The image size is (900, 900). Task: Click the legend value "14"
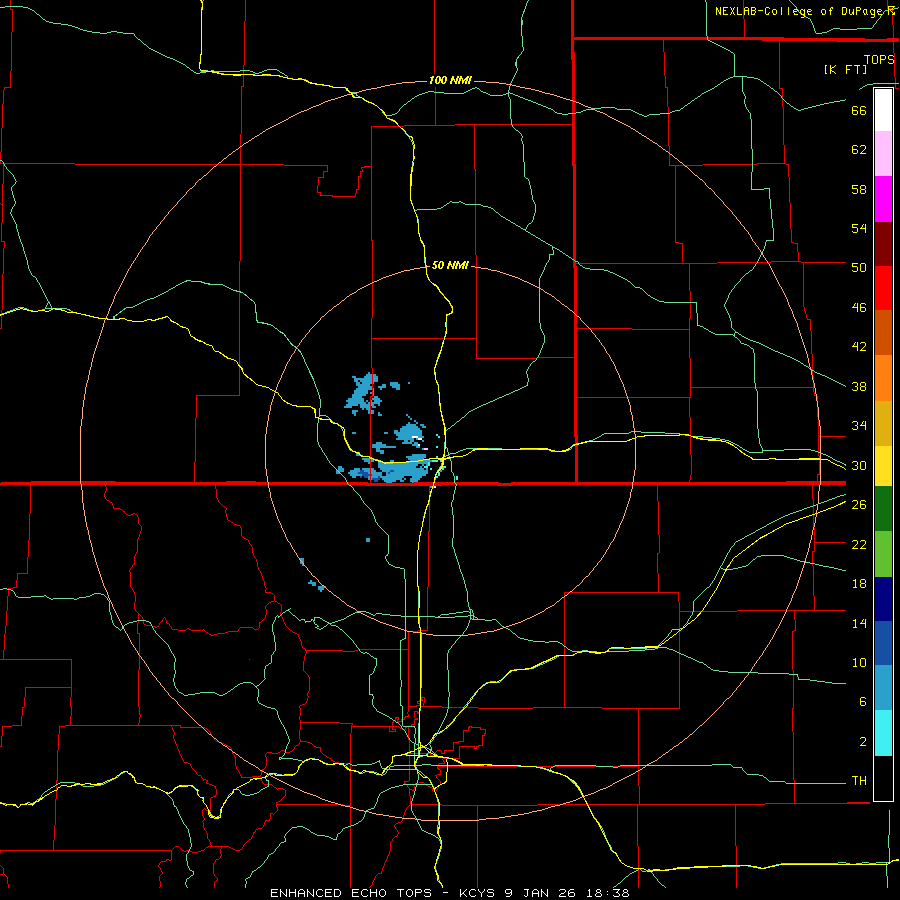859,623
